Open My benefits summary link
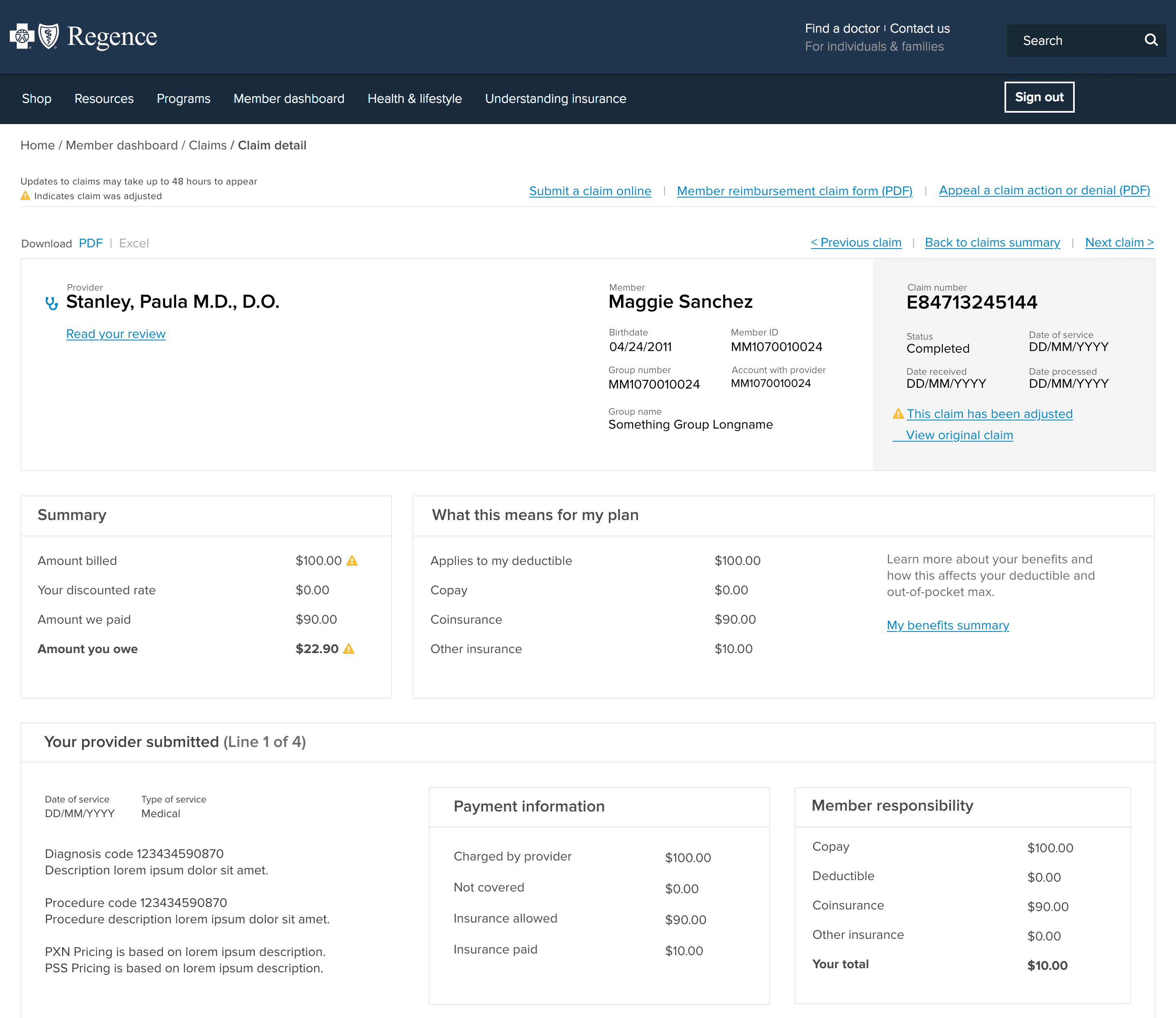The width and height of the screenshot is (1176, 1018). 947,625
